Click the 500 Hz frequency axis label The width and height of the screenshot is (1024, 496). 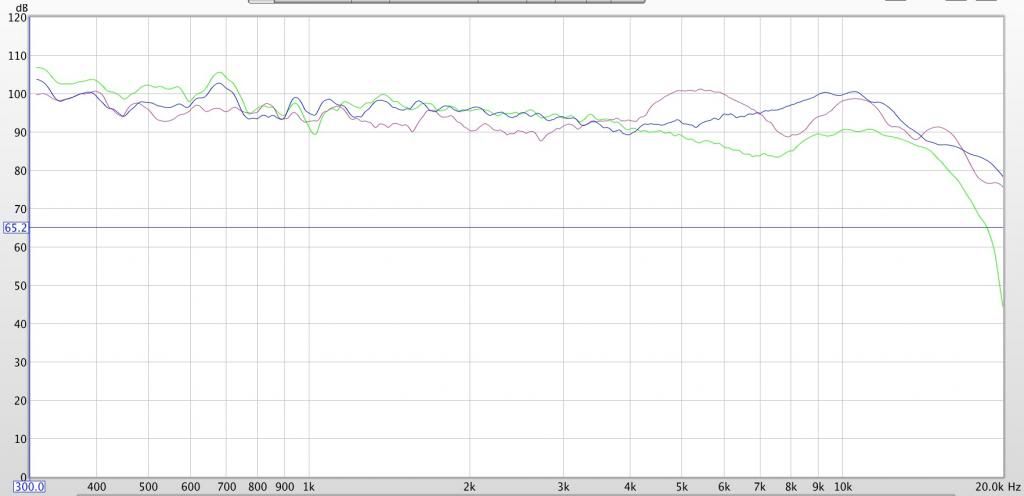click(x=148, y=487)
